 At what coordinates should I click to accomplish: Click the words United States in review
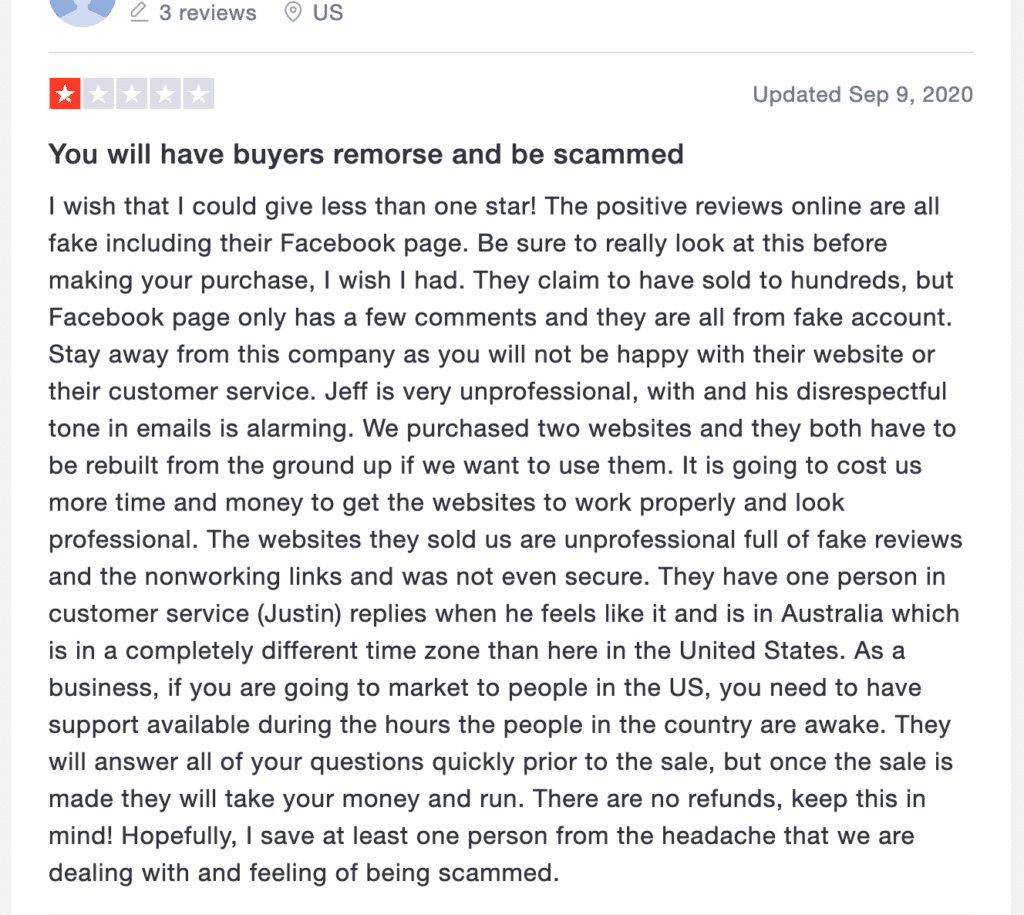[760, 650]
